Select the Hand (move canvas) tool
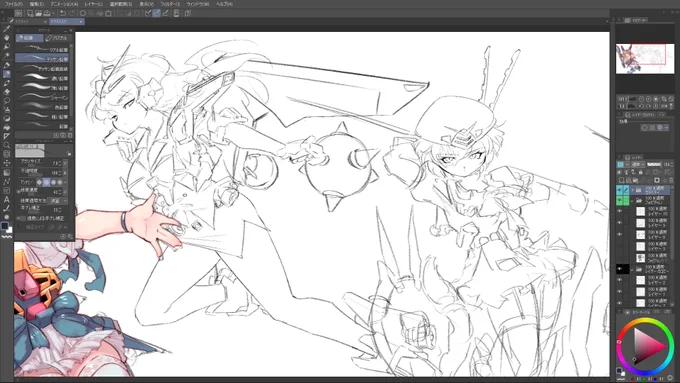 pos(7,38)
